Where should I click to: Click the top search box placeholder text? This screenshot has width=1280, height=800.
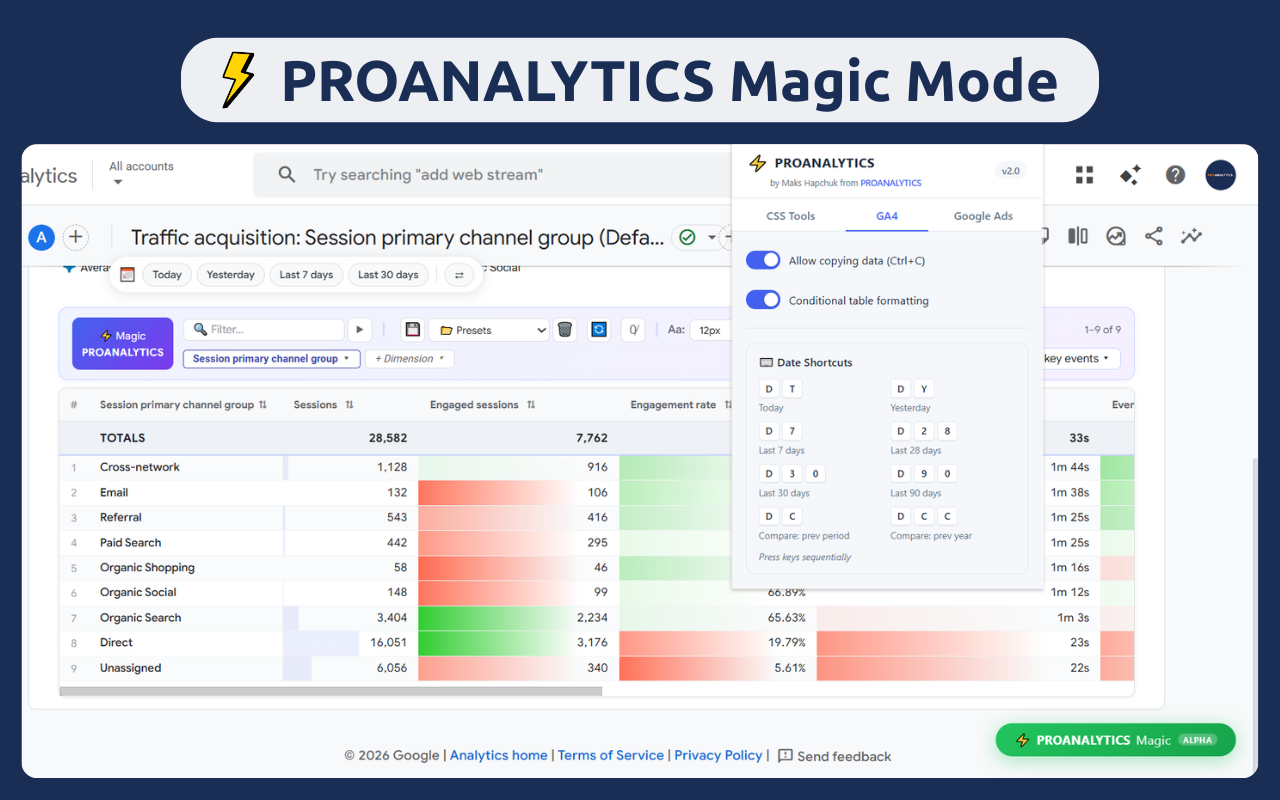(x=428, y=175)
